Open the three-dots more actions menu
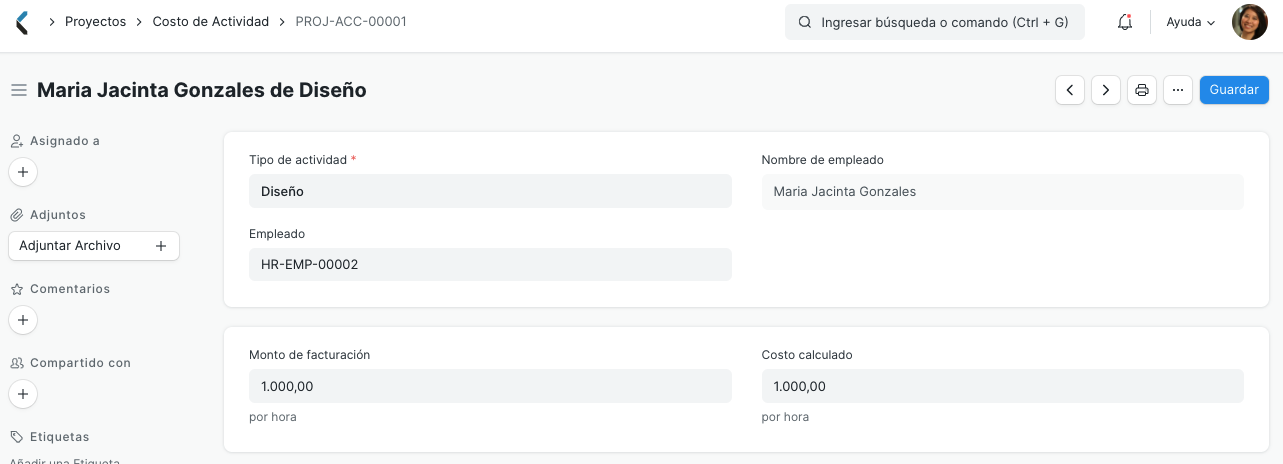Image resolution: width=1283 pixels, height=464 pixels. coord(1178,90)
